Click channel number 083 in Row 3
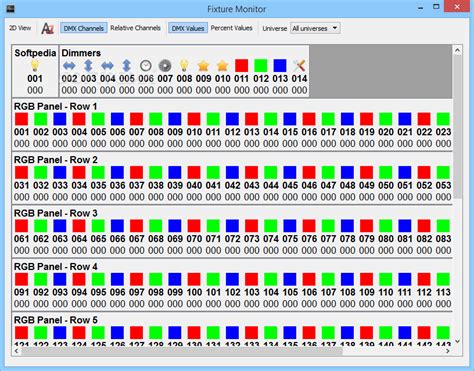 (x=443, y=239)
